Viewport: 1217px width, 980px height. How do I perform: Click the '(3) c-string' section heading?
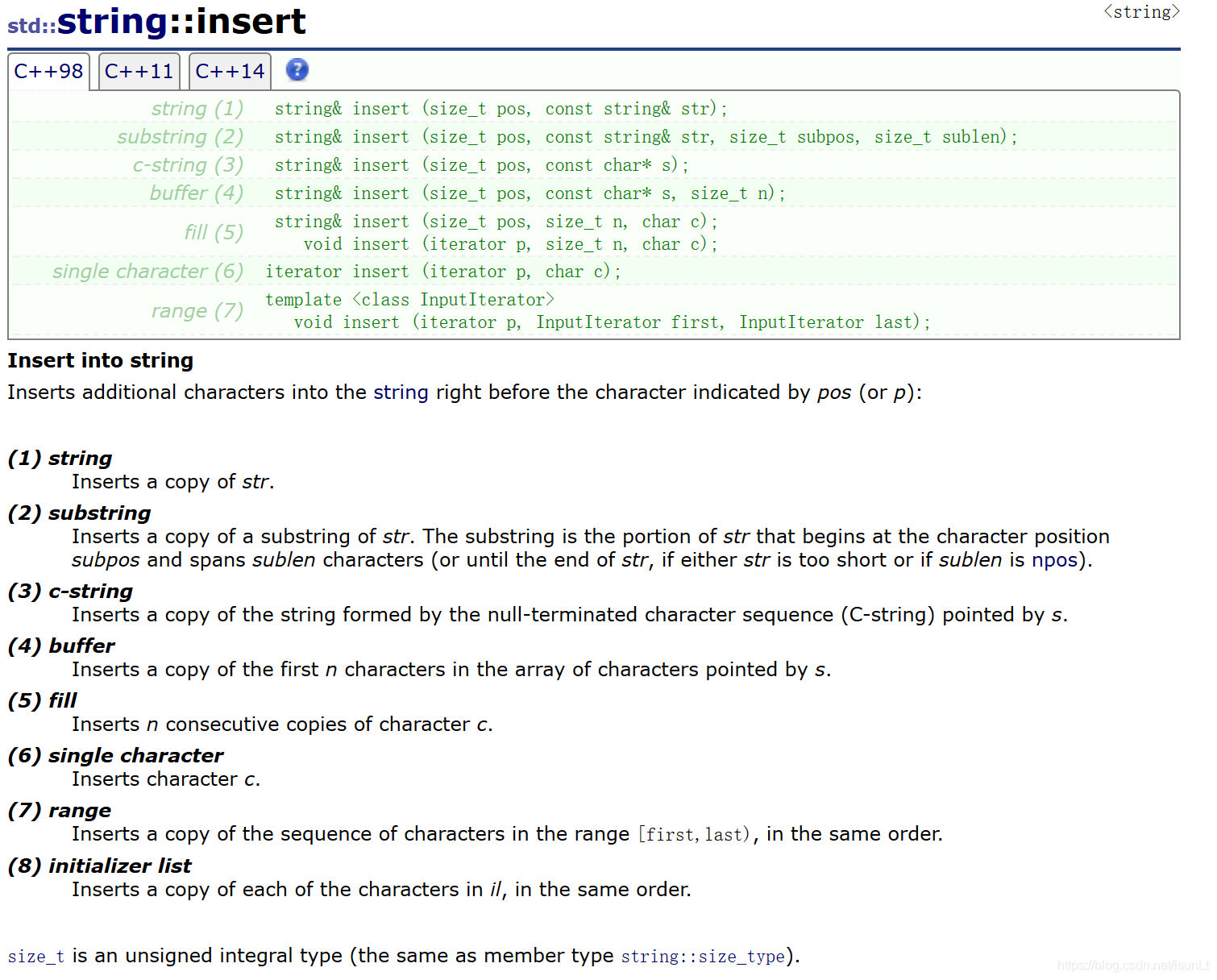pyautogui.click(x=70, y=592)
